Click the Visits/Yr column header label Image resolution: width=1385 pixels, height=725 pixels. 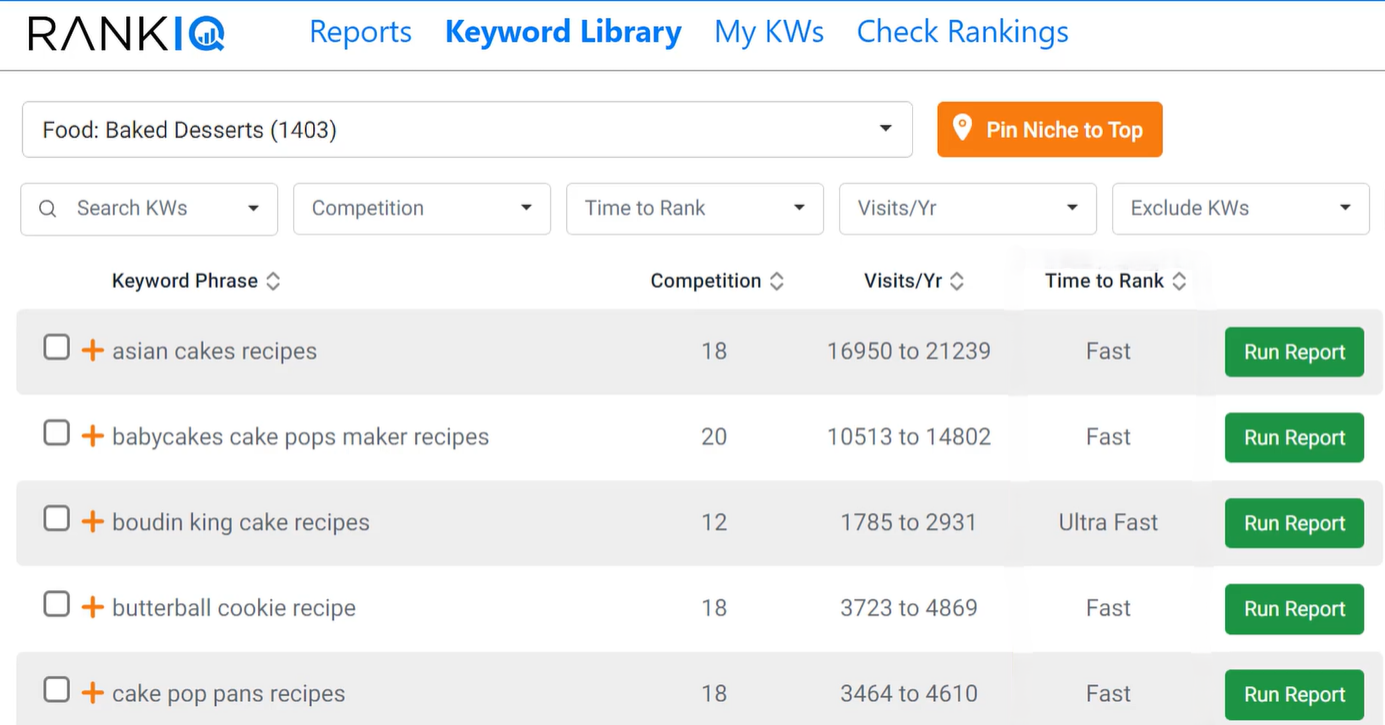(903, 281)
